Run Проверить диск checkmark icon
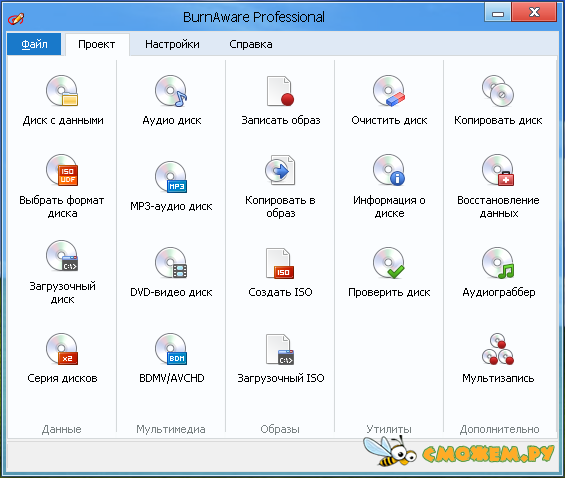The width and height of the screenshot is (565, 478). pyautogui.click(x=389, y=263)
